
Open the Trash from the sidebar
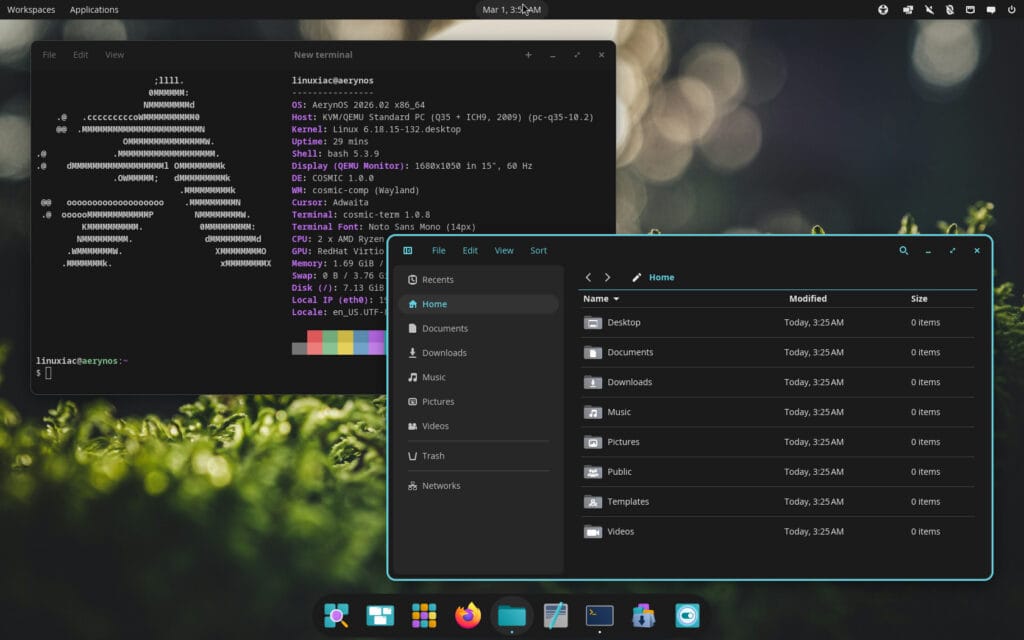pyautogui.click(x=434, y=455)
